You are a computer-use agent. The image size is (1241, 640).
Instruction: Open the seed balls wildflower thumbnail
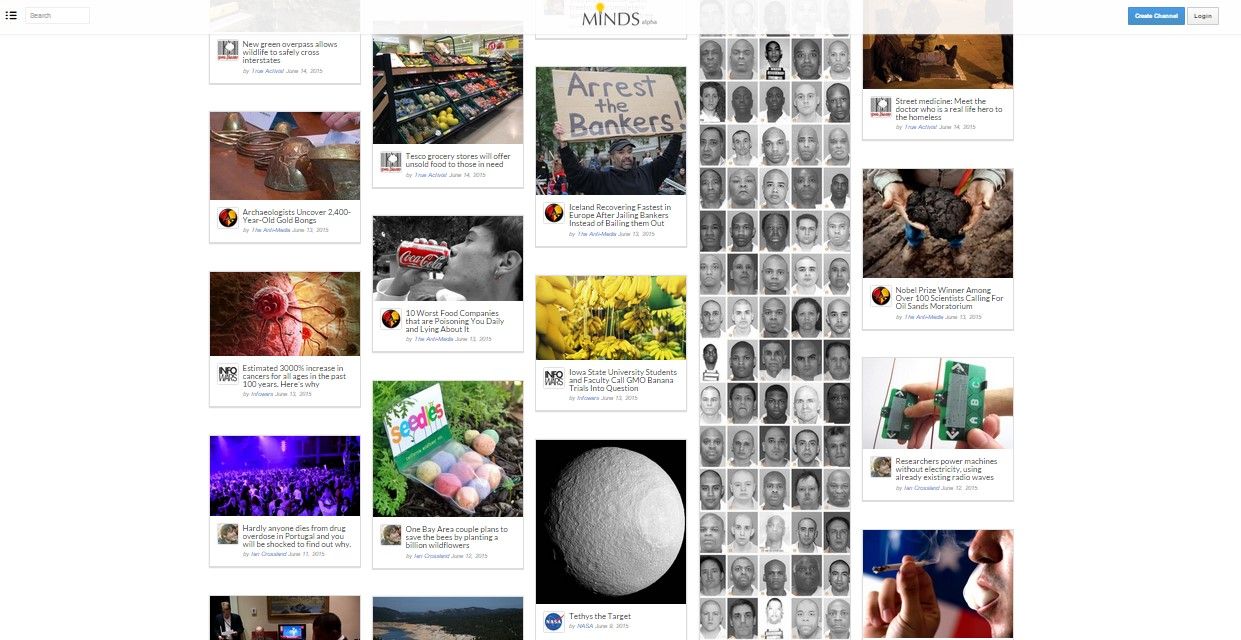[448, 448]
